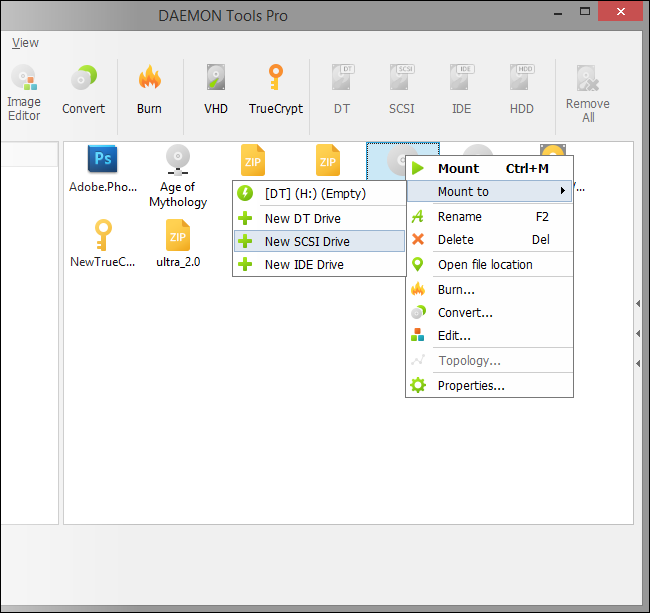Select the Age of Mythology disc image
Image resolution: width=650 pixels, height=613 pixels.
point(177,176)
